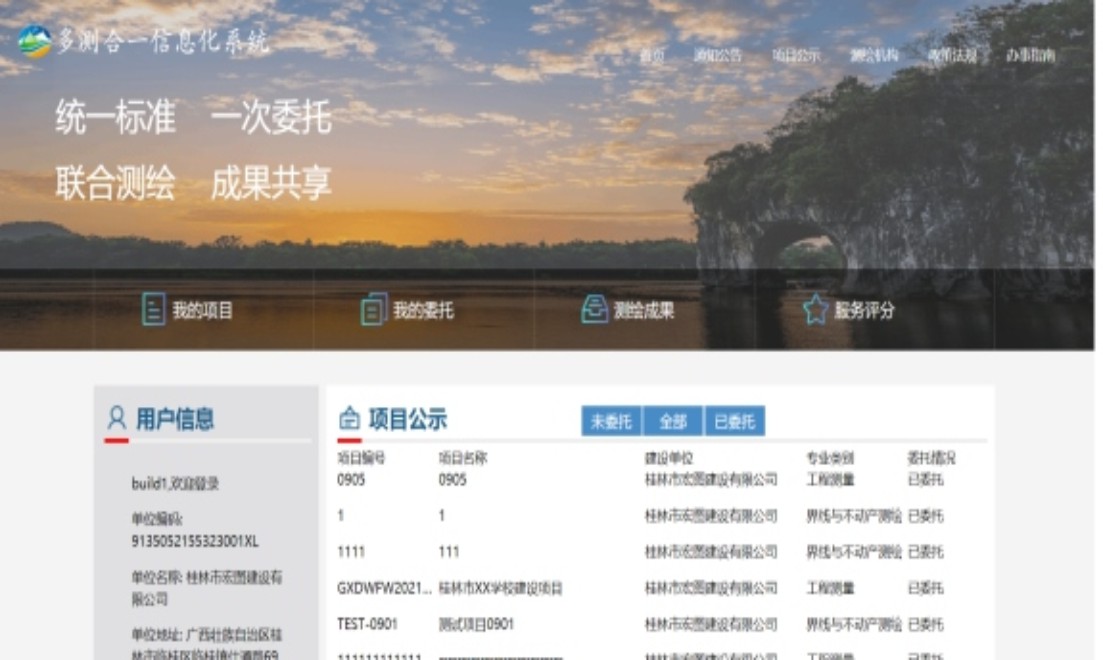1103x660 pixels.
Task: Click the 服务评分 star icon
Action: (x=816, y=310)
